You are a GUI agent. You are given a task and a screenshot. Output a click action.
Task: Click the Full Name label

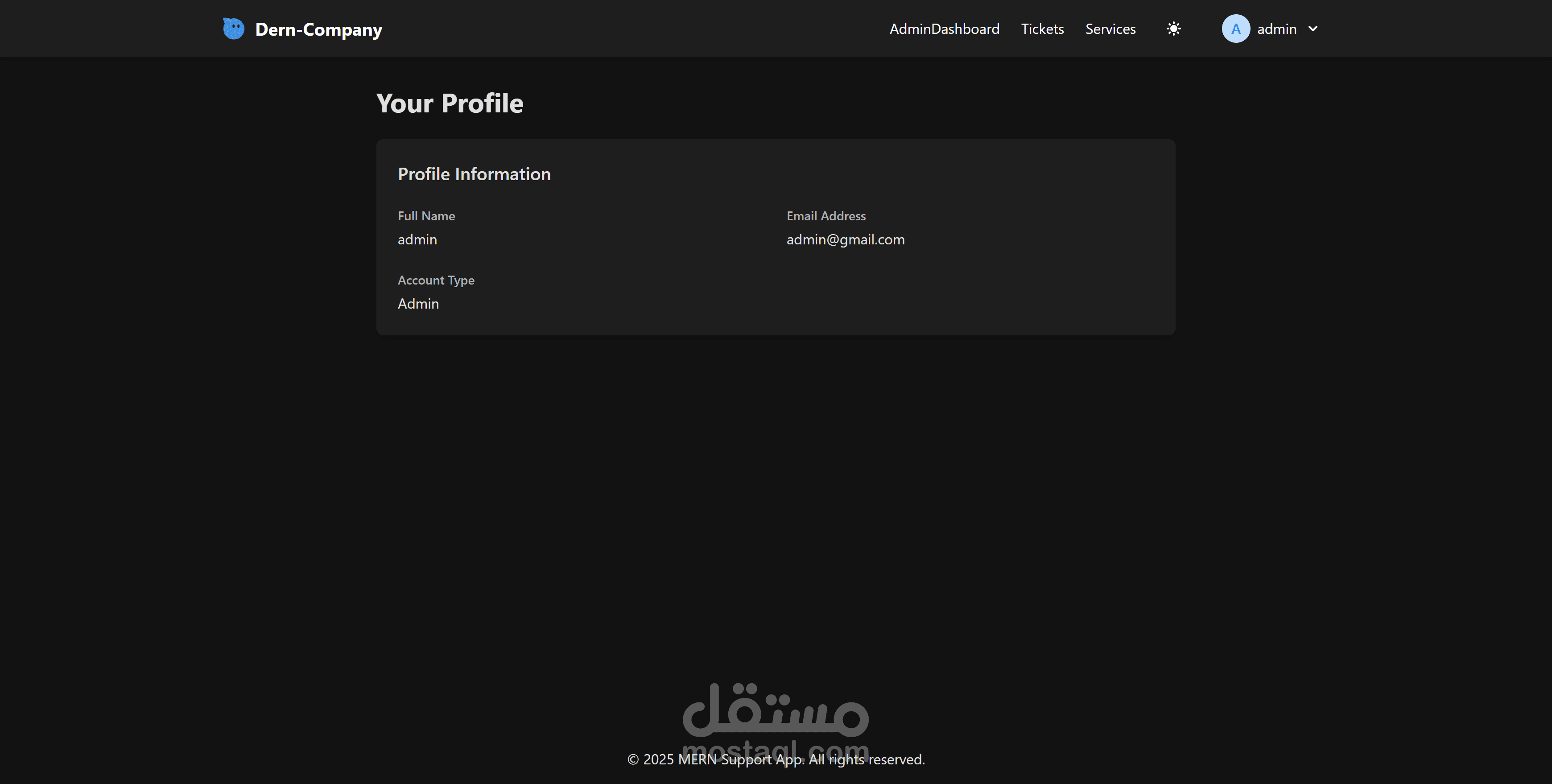[426, 216]
